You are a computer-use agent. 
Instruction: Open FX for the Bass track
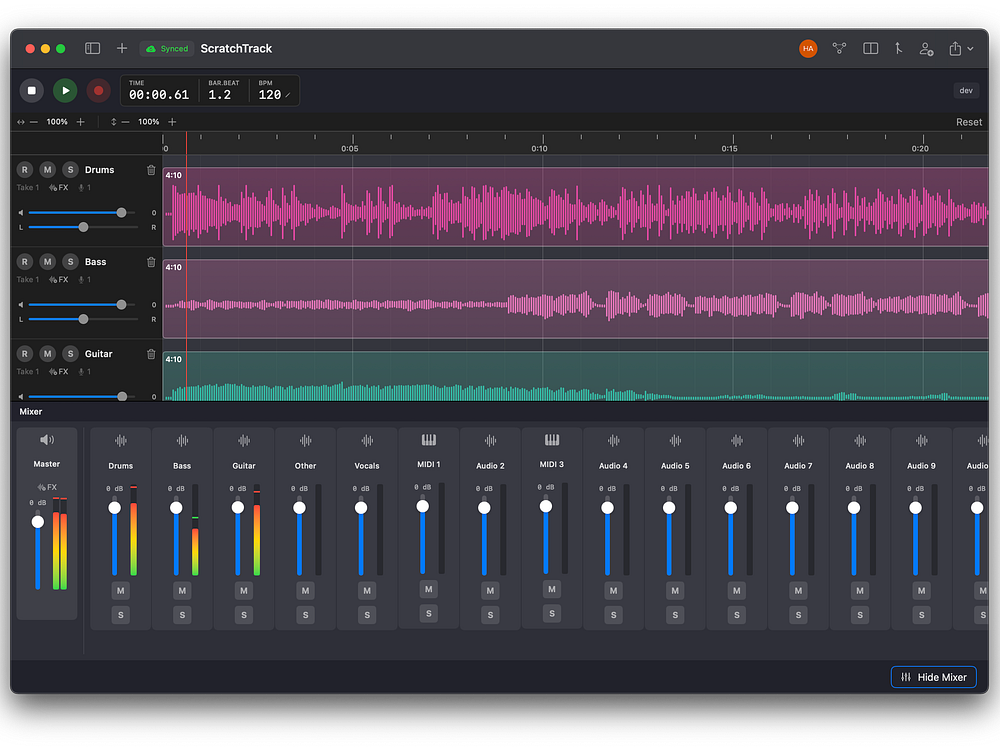pyautogui.click(x=58, y=280)
